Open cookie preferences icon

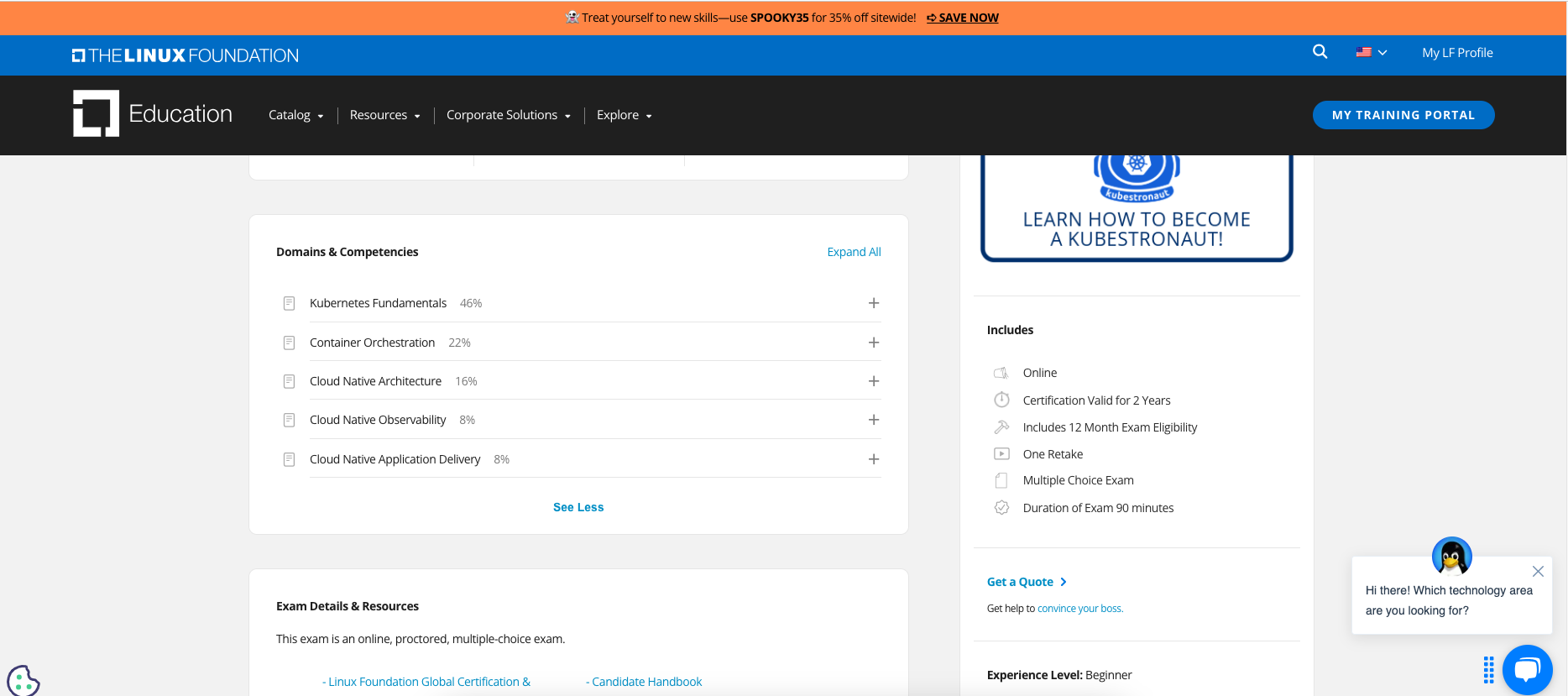[23, 680]
